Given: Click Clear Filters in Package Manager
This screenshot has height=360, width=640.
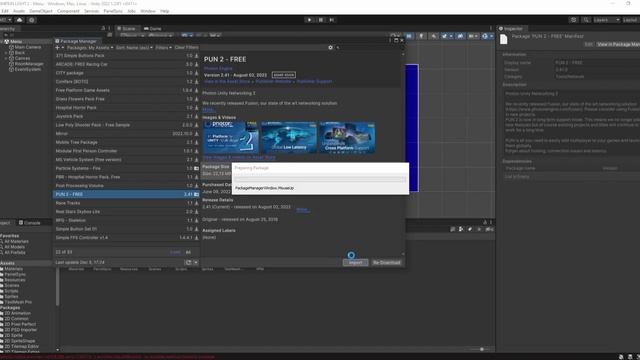Looking at the screenshot, I should click(x=187, y=47).
